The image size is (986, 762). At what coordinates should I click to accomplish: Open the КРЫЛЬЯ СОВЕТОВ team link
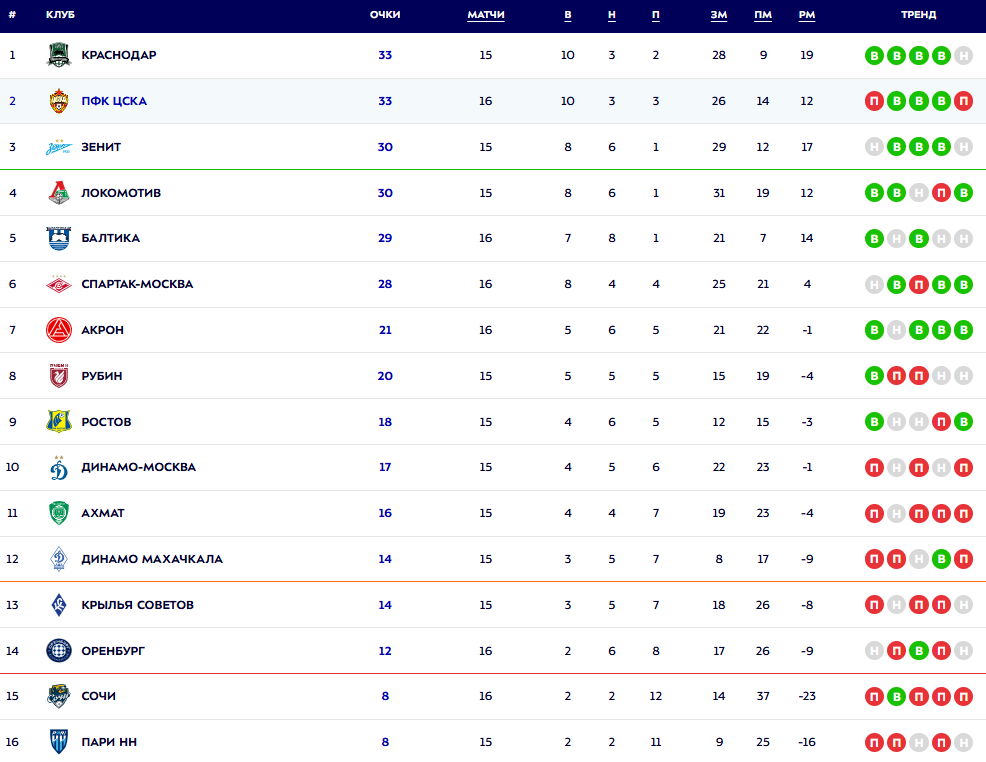[x=137, y=605]
